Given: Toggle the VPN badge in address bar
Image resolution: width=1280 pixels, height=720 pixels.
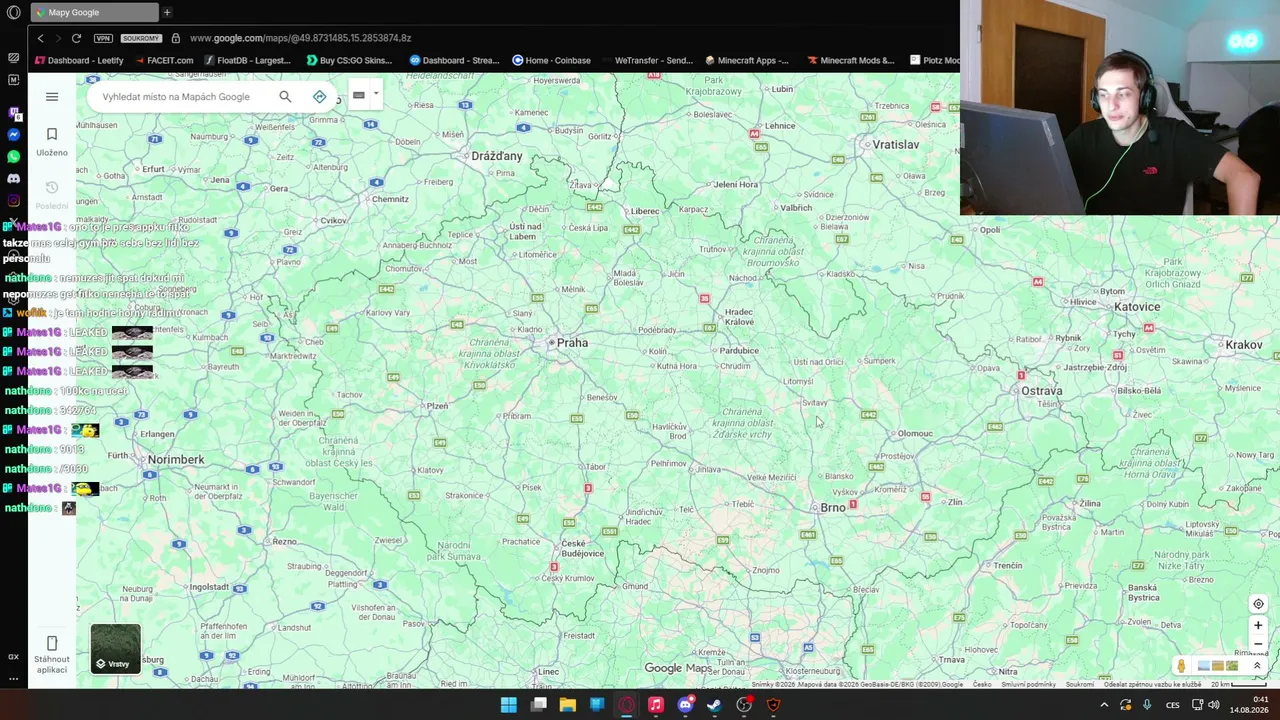Looking at the screenshot, I should pos(103,38).
